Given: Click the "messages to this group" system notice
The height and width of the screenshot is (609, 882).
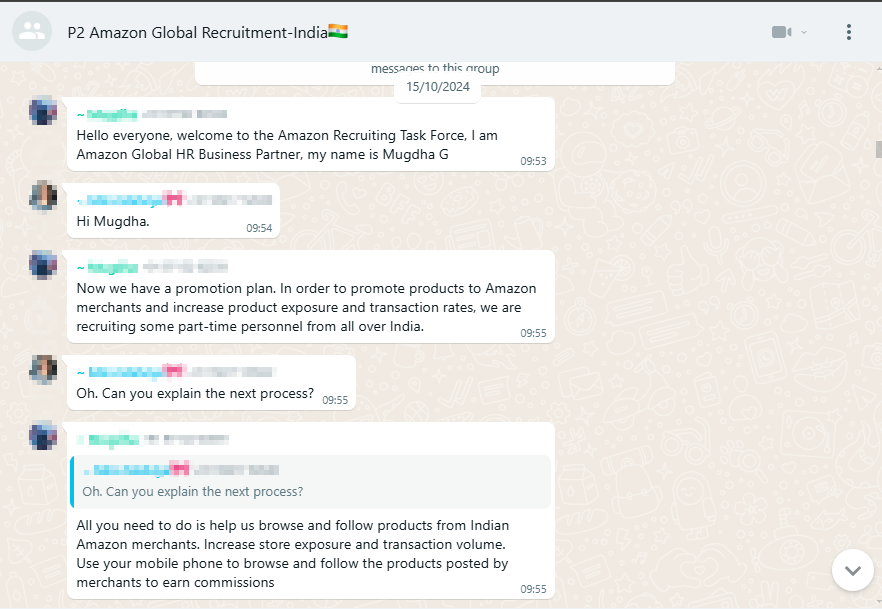Looking at the screenshot, I should (x=435, y=69).
